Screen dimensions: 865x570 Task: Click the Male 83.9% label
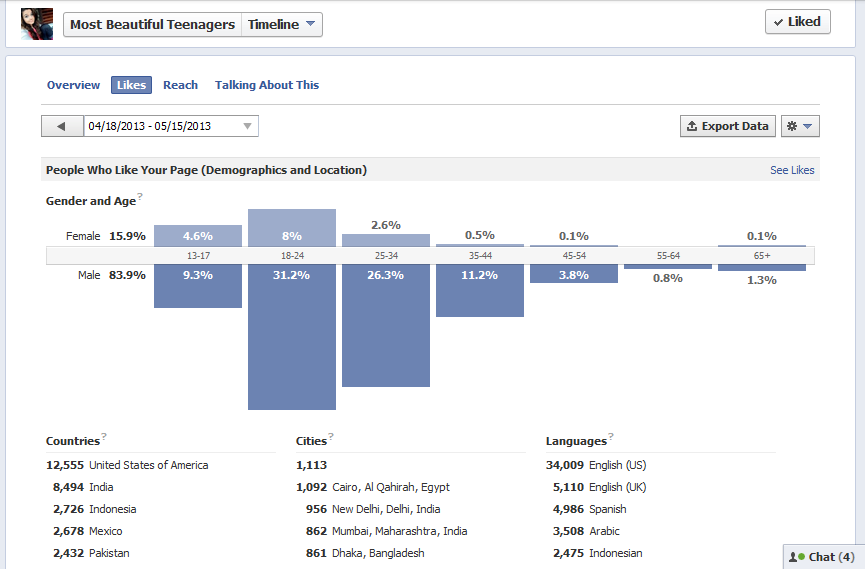(111, 275)
